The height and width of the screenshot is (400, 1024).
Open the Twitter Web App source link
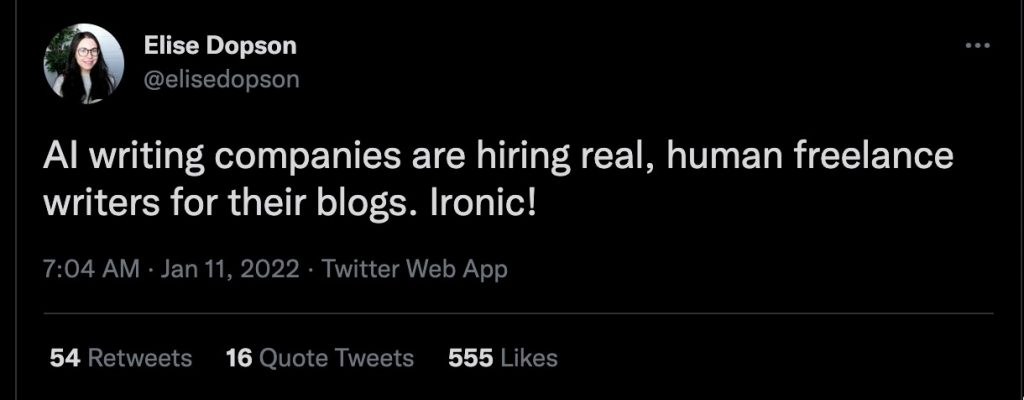coord(414,269)
